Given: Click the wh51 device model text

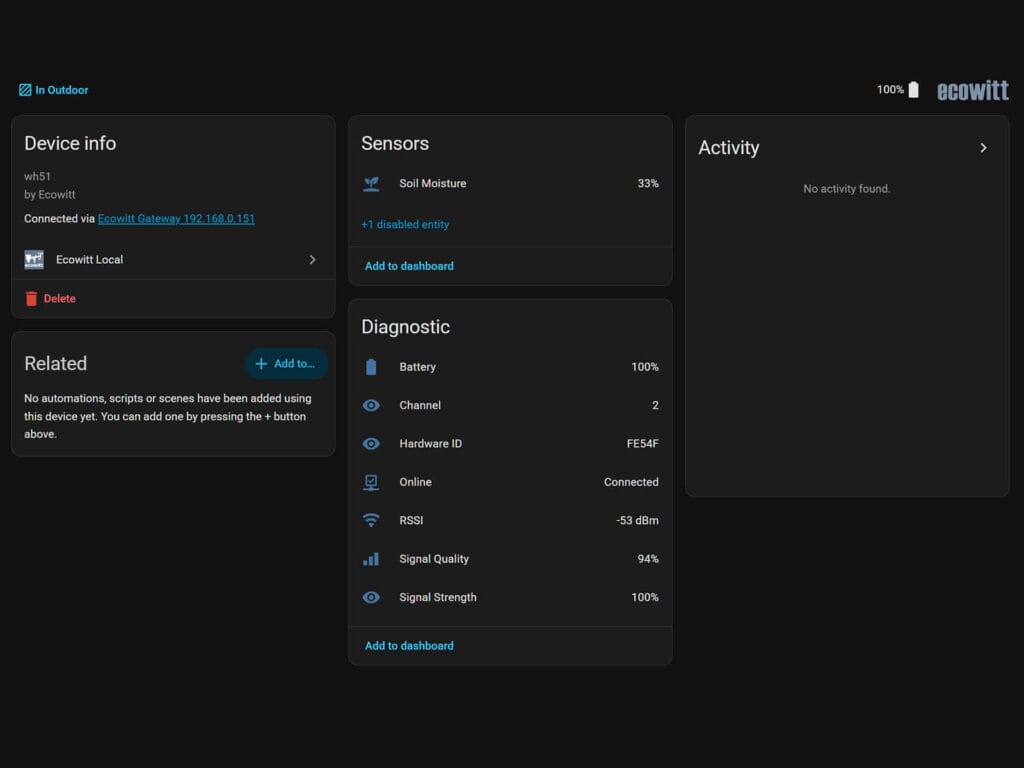Looking at the screenshot, I should pyautogui.click(x=37, y=176).
